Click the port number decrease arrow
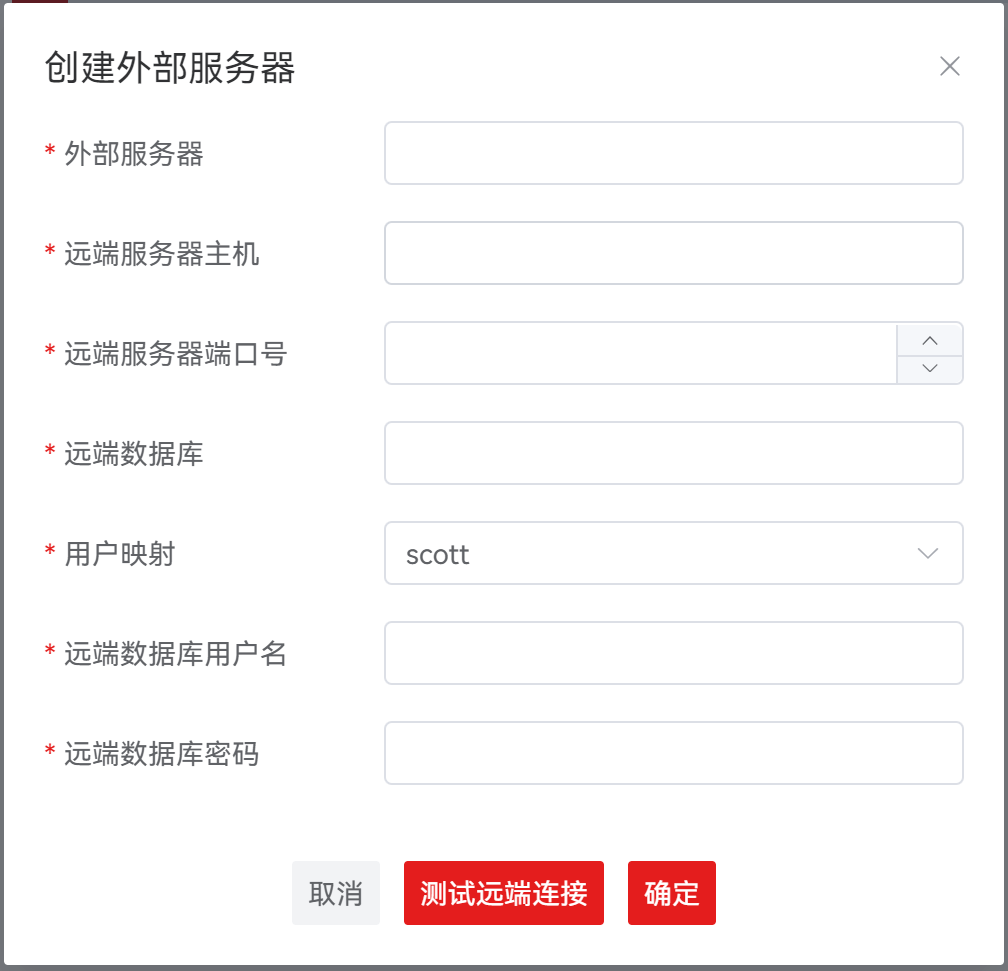Image resolution: width=1008 pixels, height=971 pixels. coord(930,369)
